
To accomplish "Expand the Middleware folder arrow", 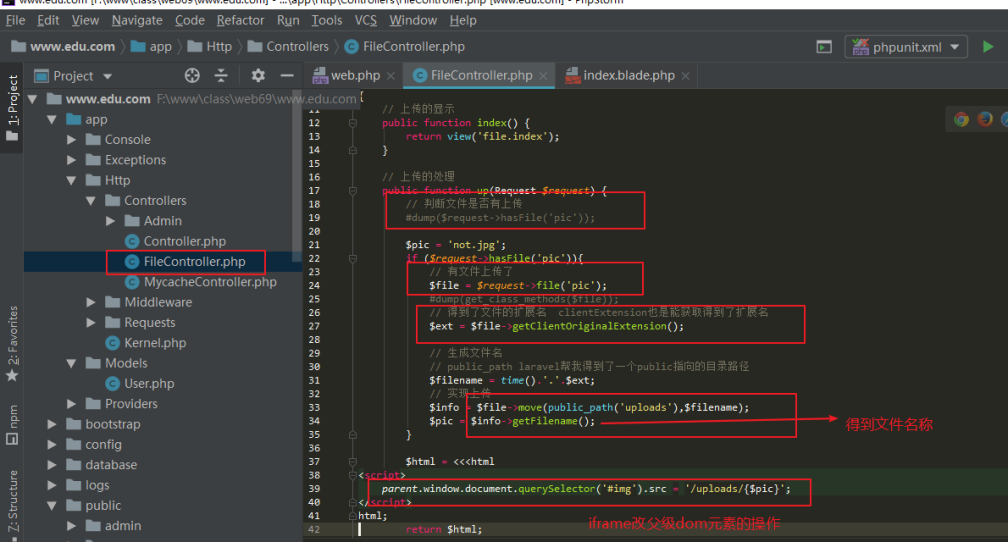I will click(91, 302).
